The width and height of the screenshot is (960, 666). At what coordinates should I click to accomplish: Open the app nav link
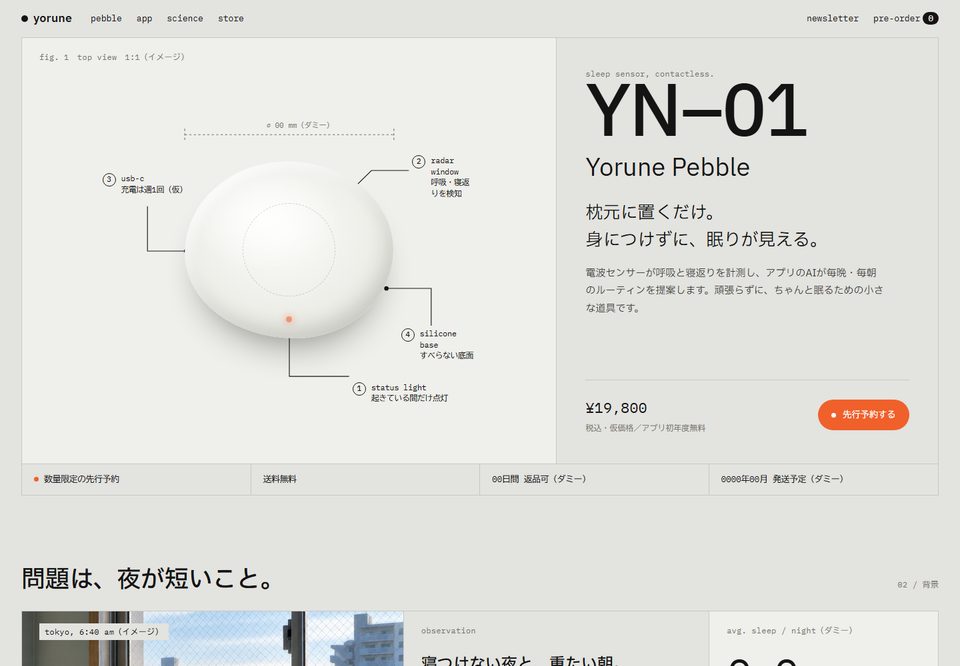click(144, 18)
